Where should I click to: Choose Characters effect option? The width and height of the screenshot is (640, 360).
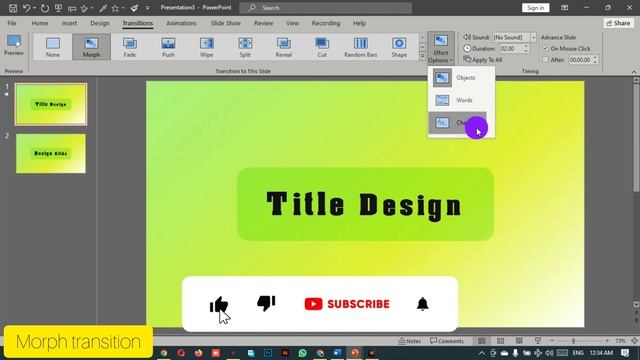[458, 122]
